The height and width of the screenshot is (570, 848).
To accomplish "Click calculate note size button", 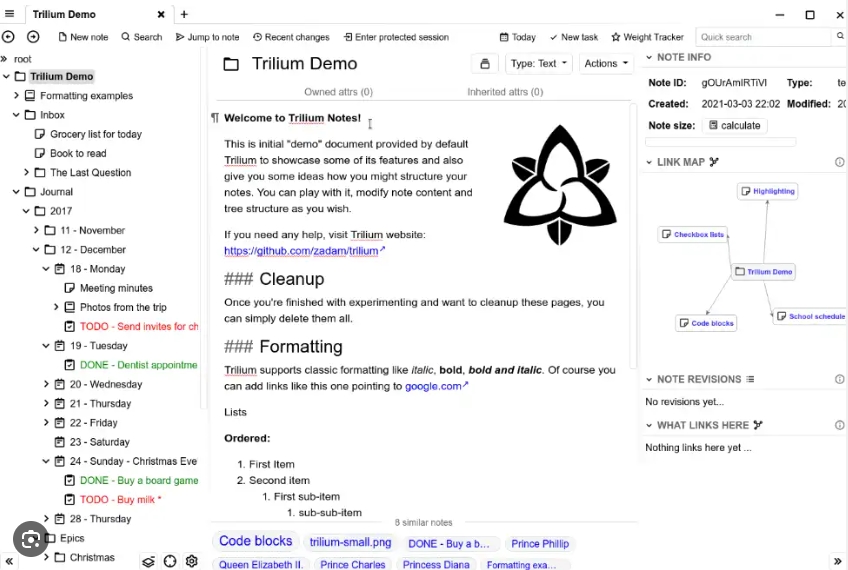I will [x=734, y=125].
